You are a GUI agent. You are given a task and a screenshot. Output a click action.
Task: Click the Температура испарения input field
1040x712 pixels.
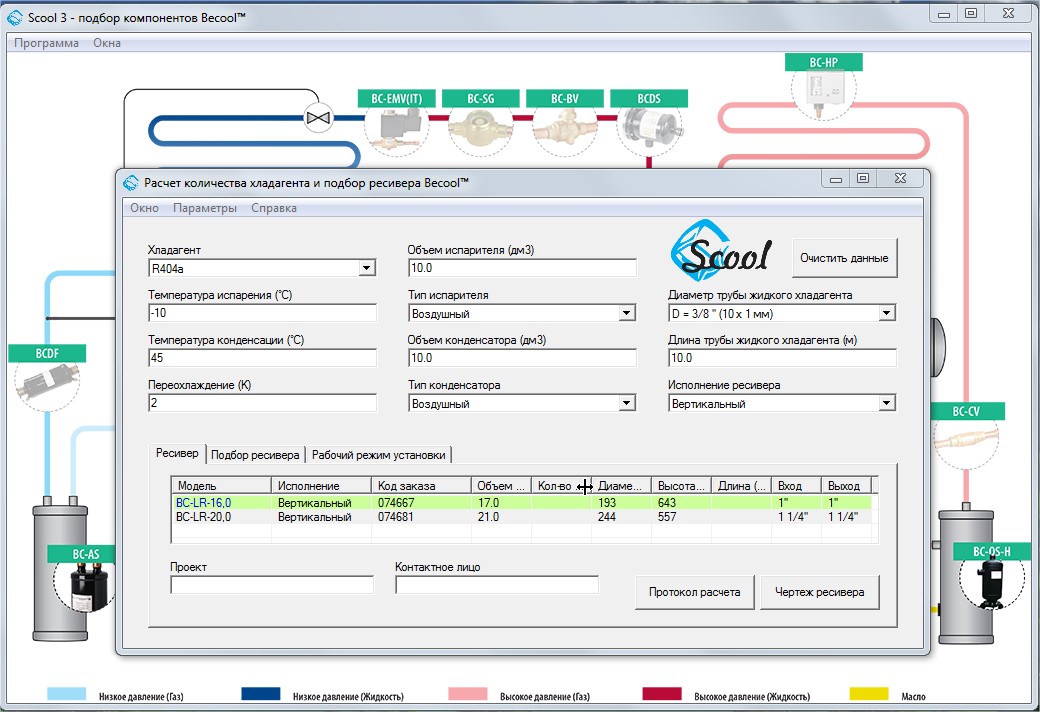click(x=262, y=313)
